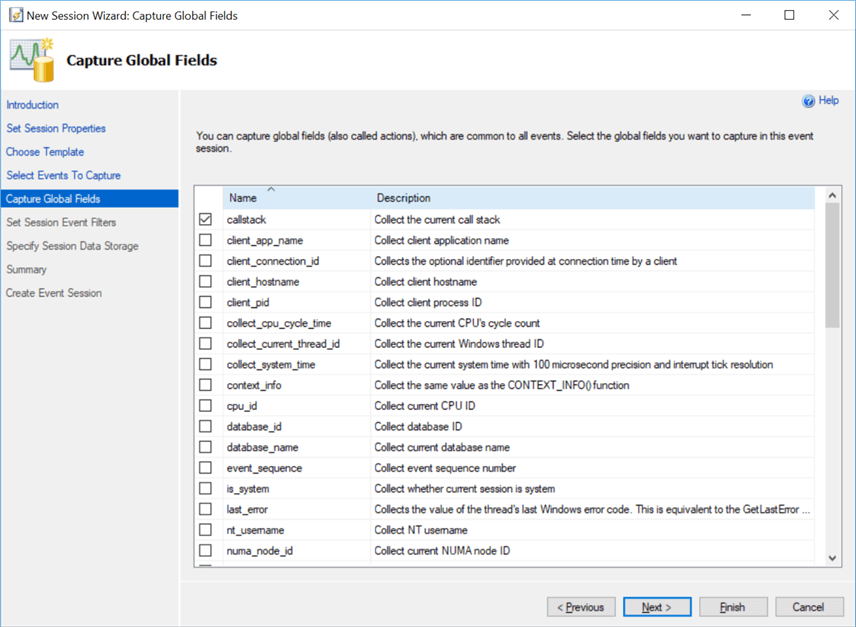
Task: Click the Finish button
Action: 733,607
